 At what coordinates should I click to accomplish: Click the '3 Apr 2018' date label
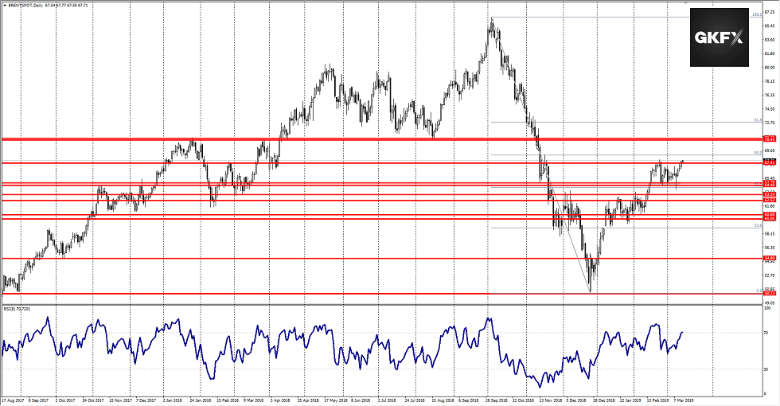pyautogui.click(x=280, y=400)
